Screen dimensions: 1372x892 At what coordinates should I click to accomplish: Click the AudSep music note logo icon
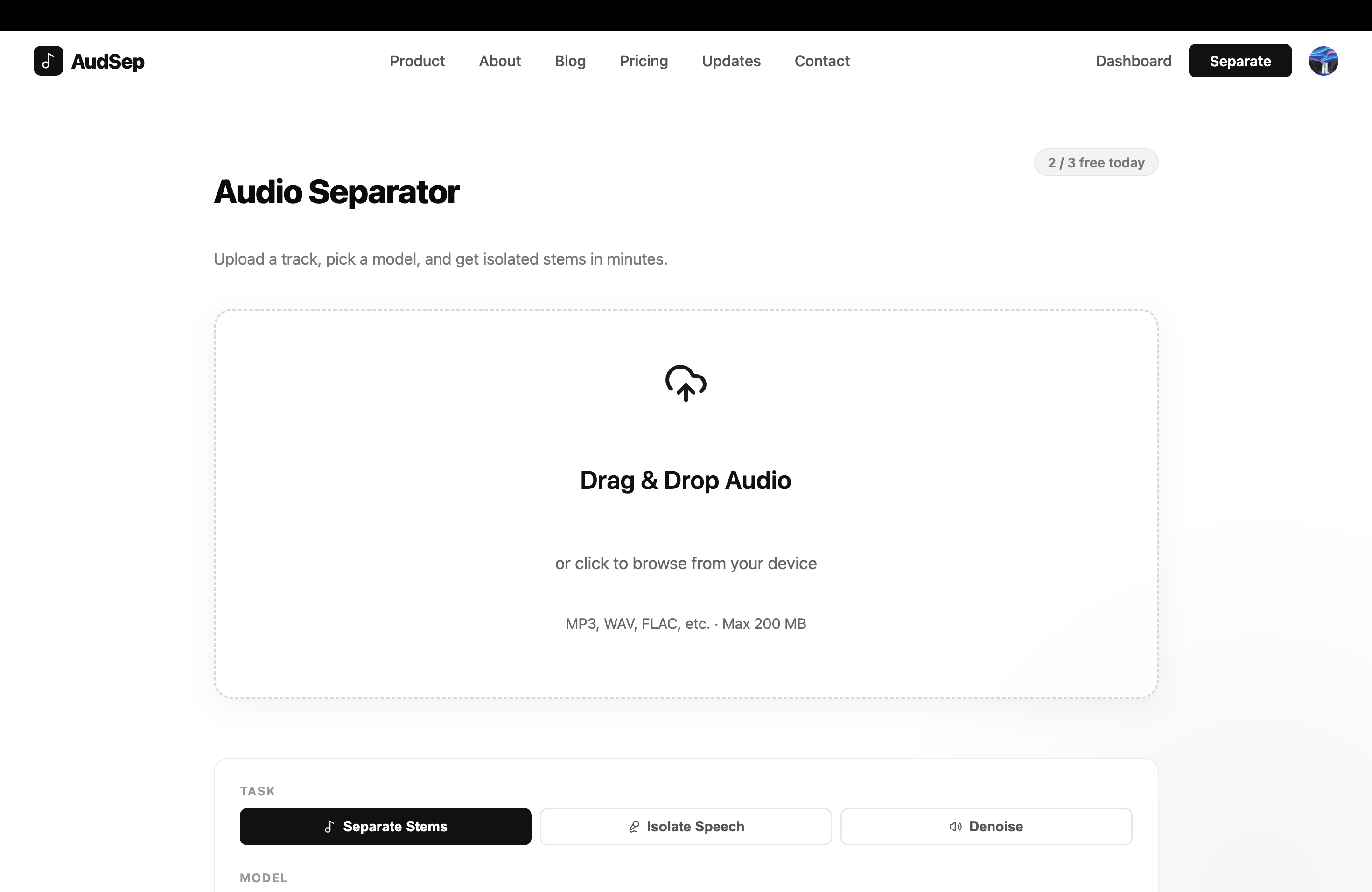pos(48,61)
